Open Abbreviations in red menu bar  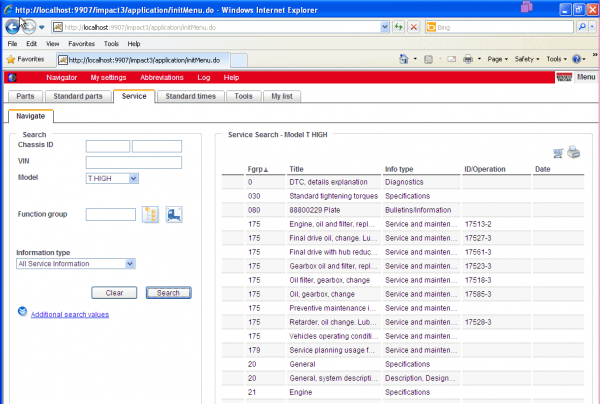161,78
